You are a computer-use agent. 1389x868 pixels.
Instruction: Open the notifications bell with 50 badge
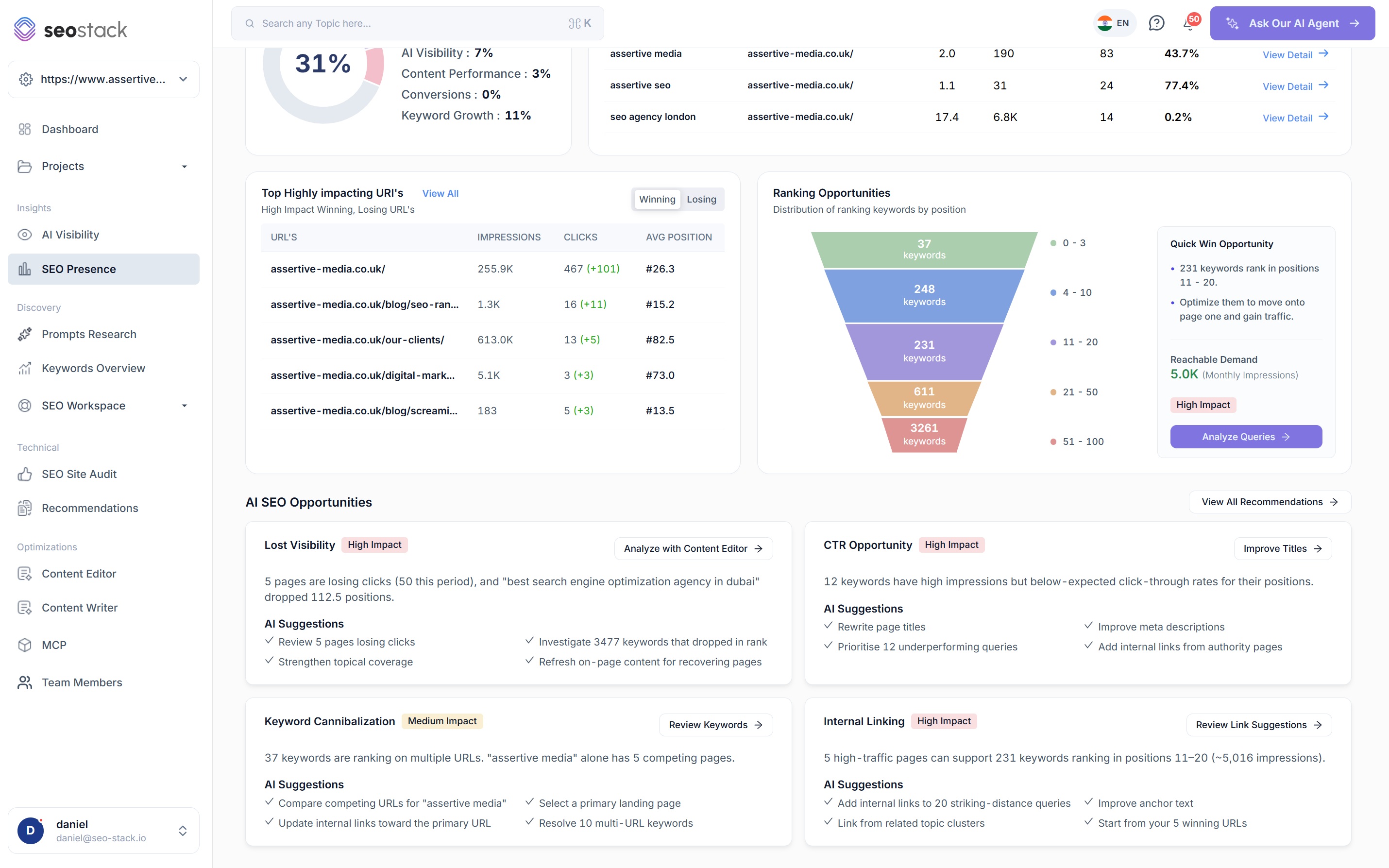pyautogui.click(x=1190, y=23)
